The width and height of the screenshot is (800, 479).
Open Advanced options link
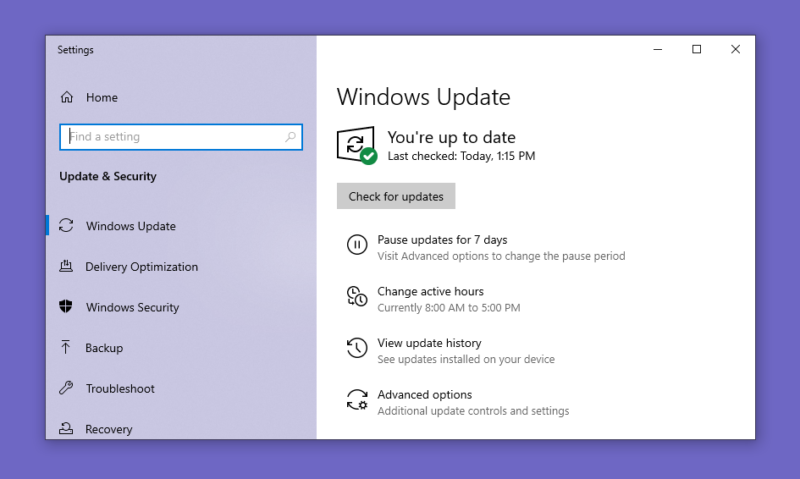424,394
